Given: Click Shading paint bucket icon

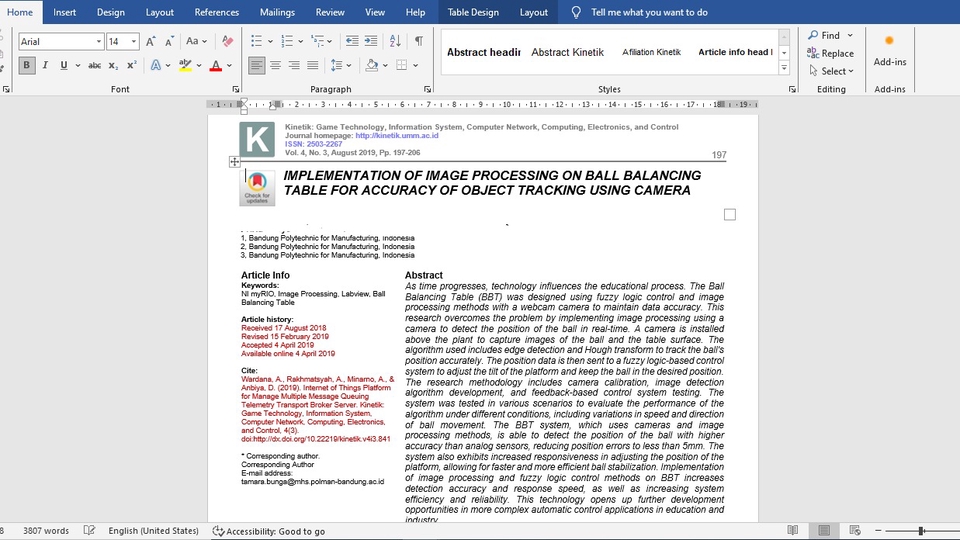Looking at the screenshot, I should point(371,65).
